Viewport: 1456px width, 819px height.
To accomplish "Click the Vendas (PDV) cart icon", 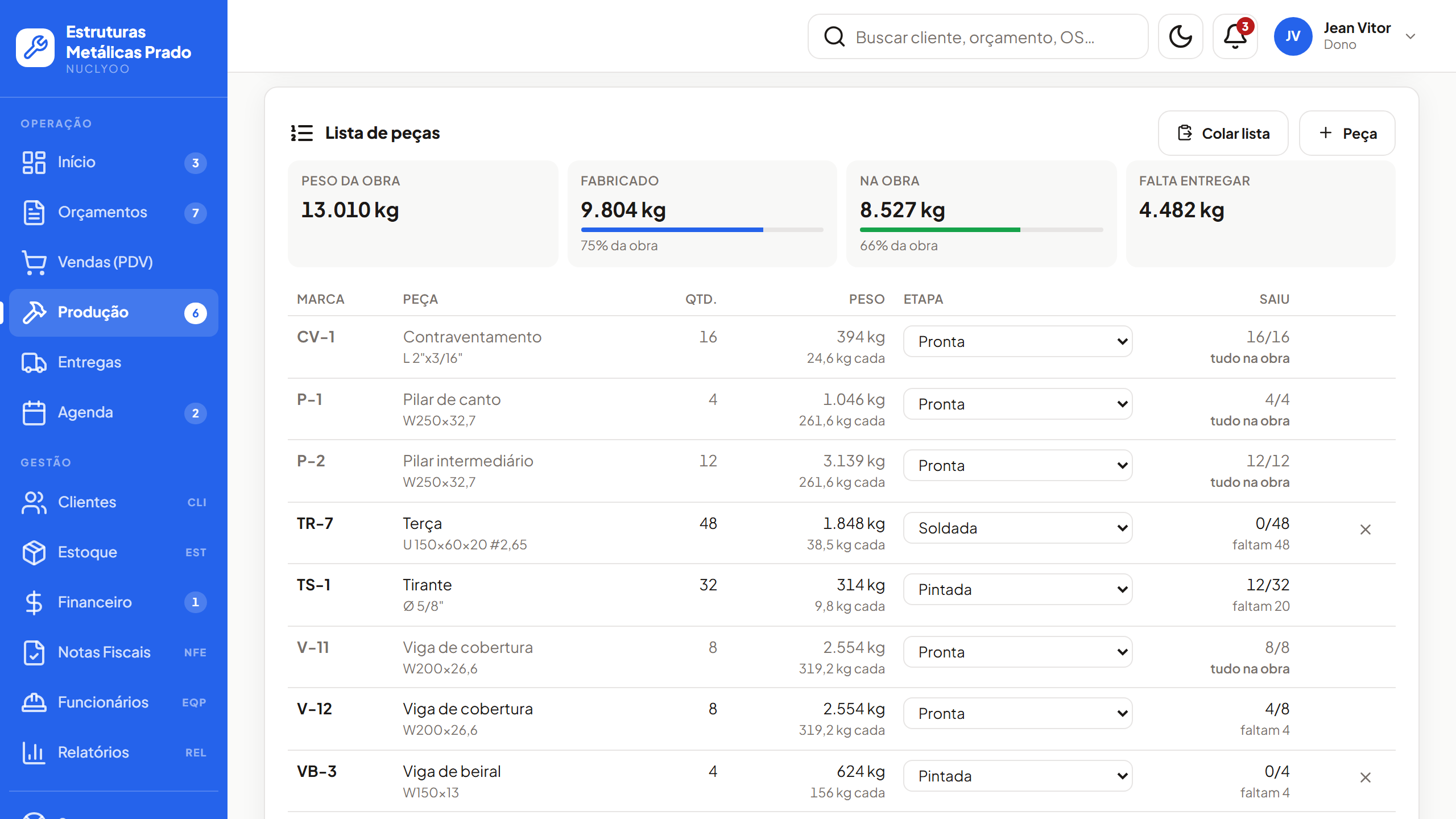I will (34, 263).
